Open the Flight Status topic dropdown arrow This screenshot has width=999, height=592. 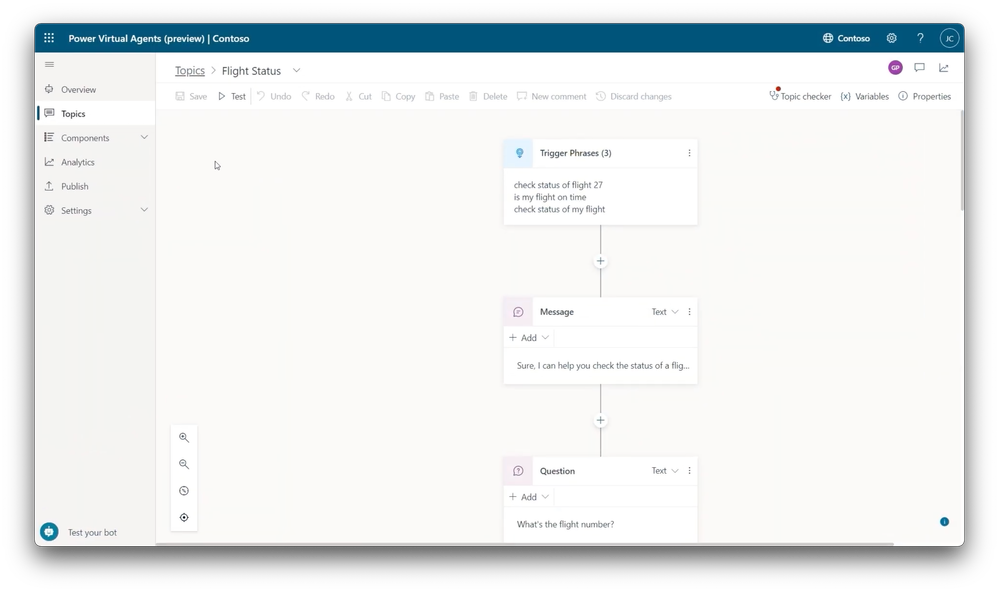(296, 70)
